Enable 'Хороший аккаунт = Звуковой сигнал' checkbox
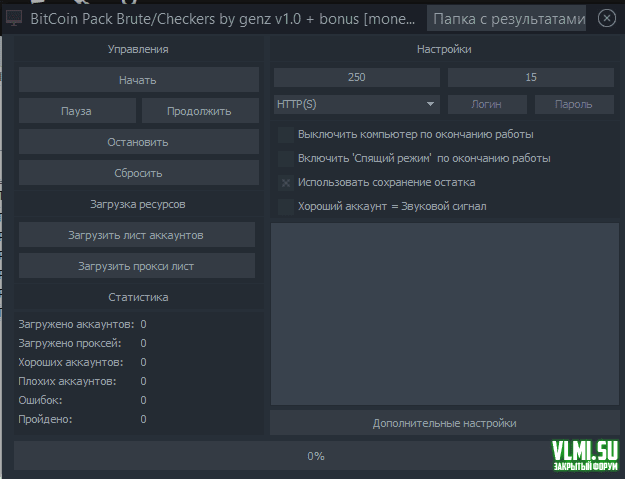 287,207
